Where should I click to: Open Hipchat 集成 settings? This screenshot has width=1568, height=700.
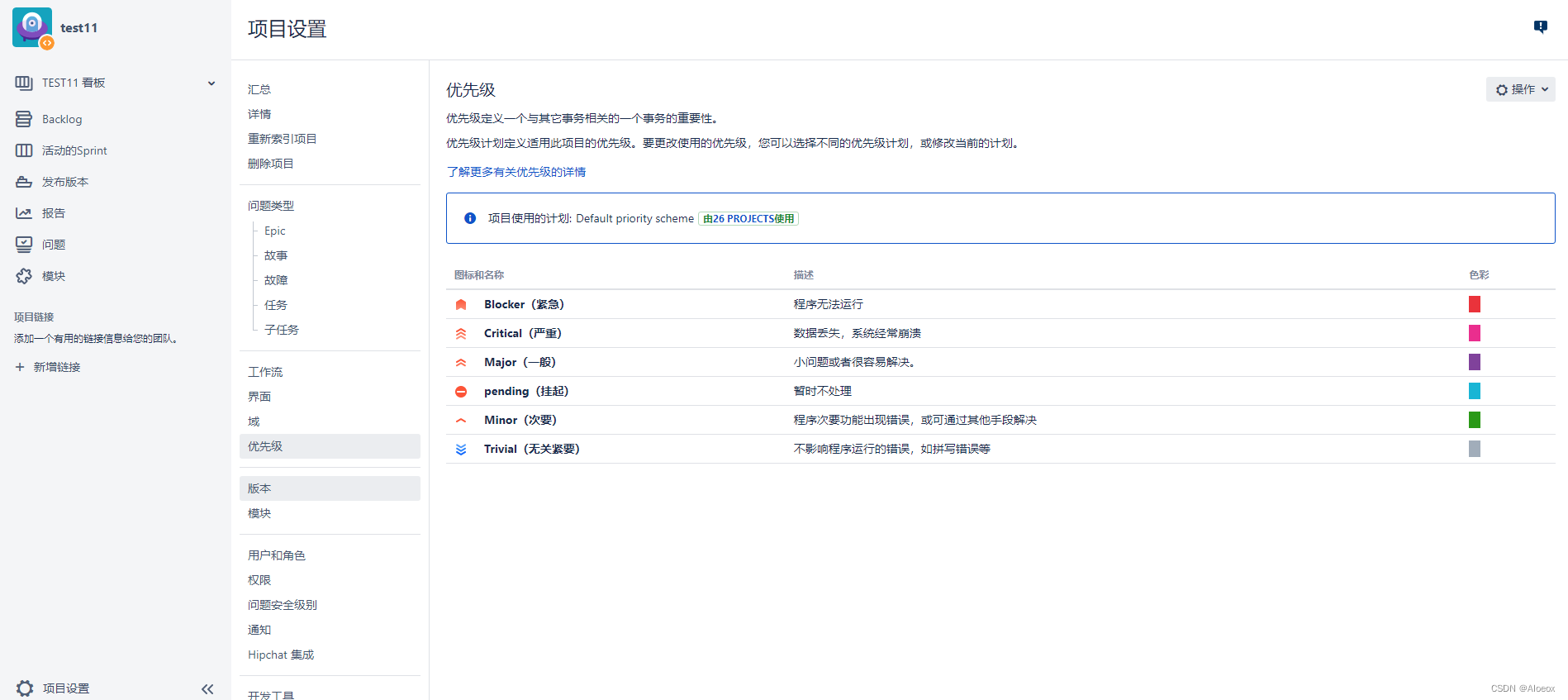point(281,655)
